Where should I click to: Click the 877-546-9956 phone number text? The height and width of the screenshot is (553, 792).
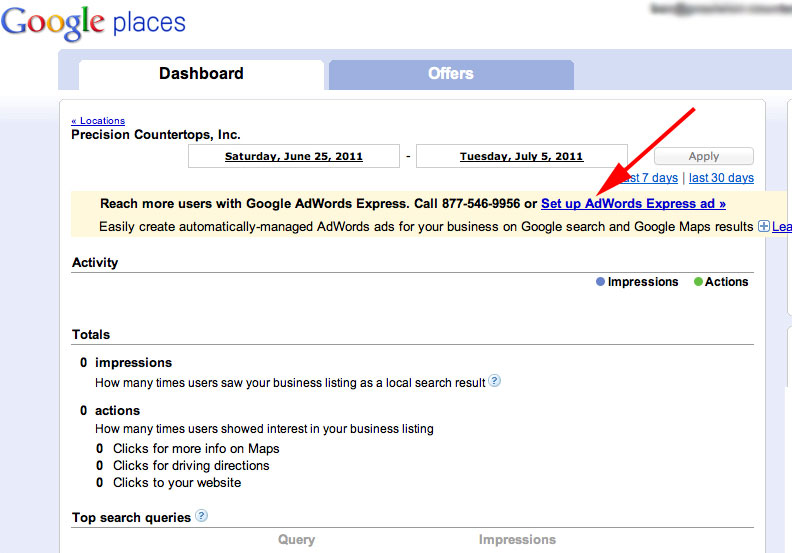pyautogui.click(x=481, y=204)
